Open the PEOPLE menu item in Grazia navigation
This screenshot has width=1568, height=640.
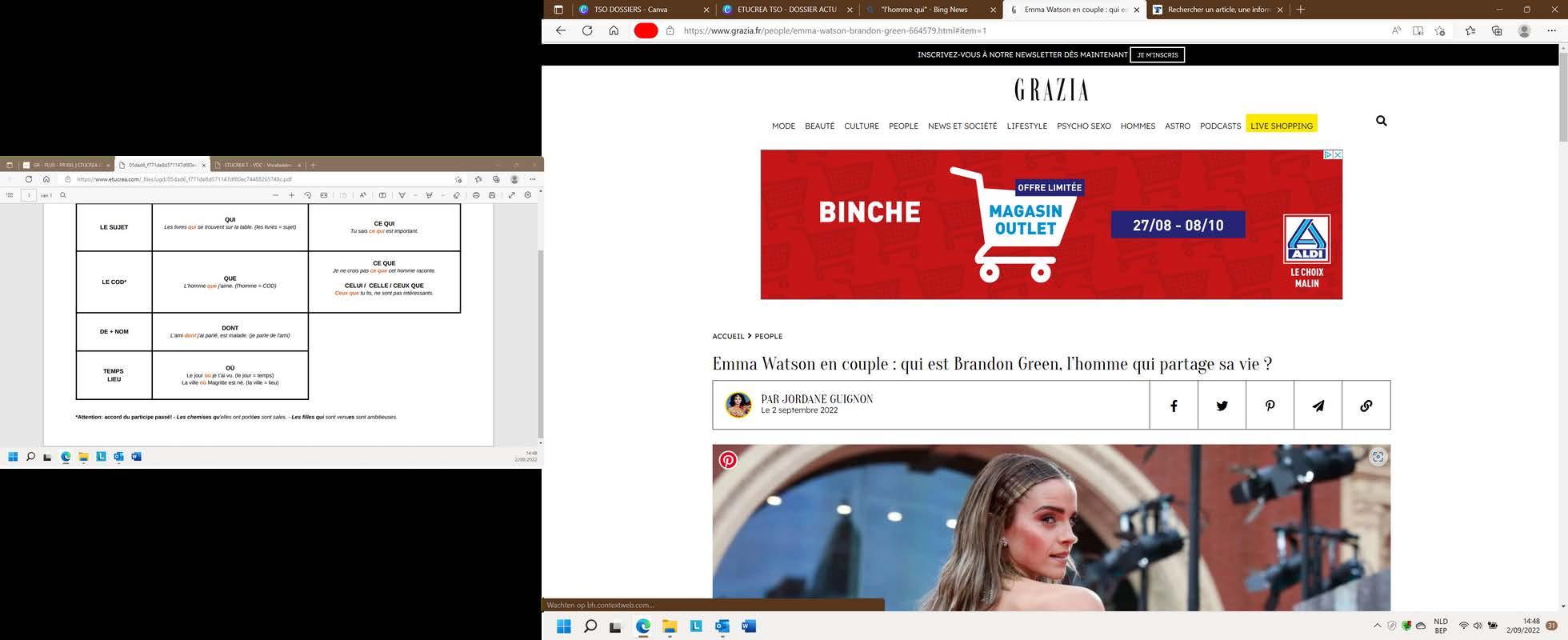click(x=903, y=126)
